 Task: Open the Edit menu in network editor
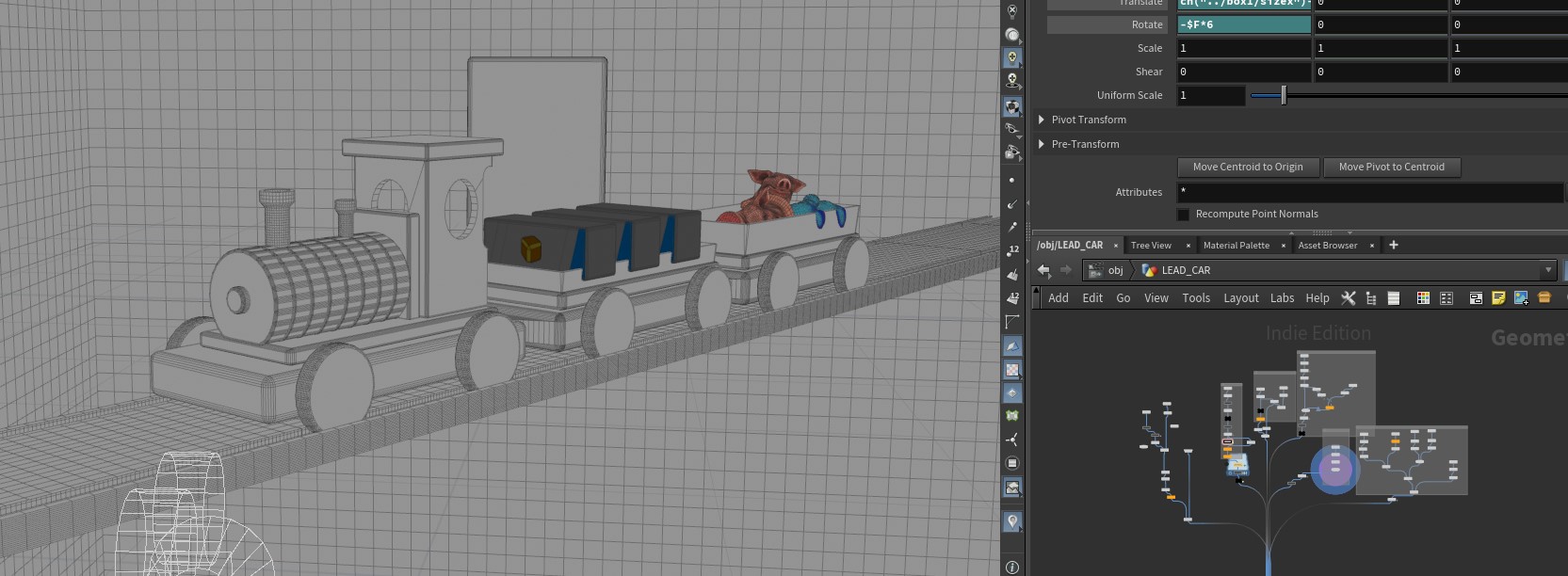(1092, 298)
